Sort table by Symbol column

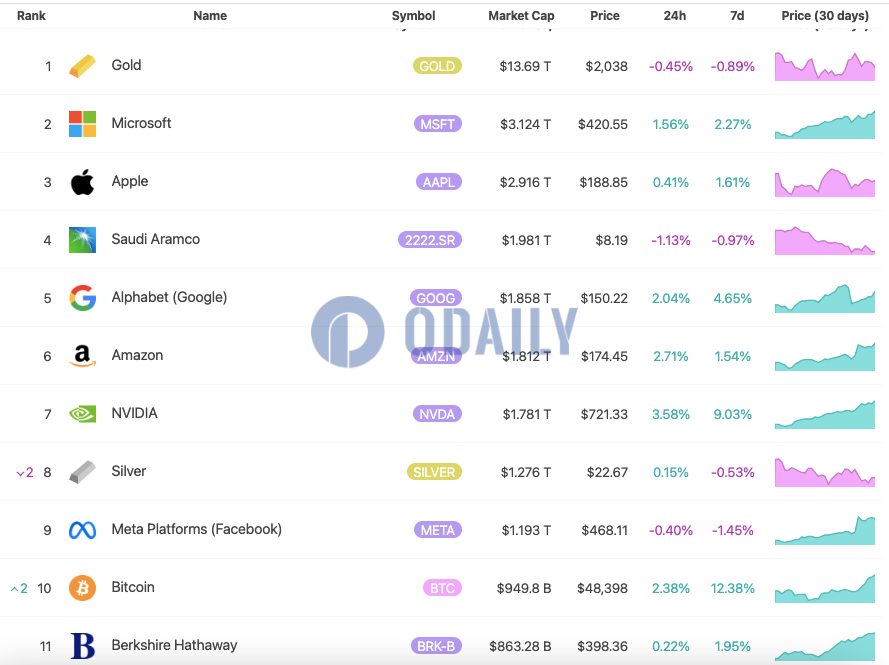point(413,16)
